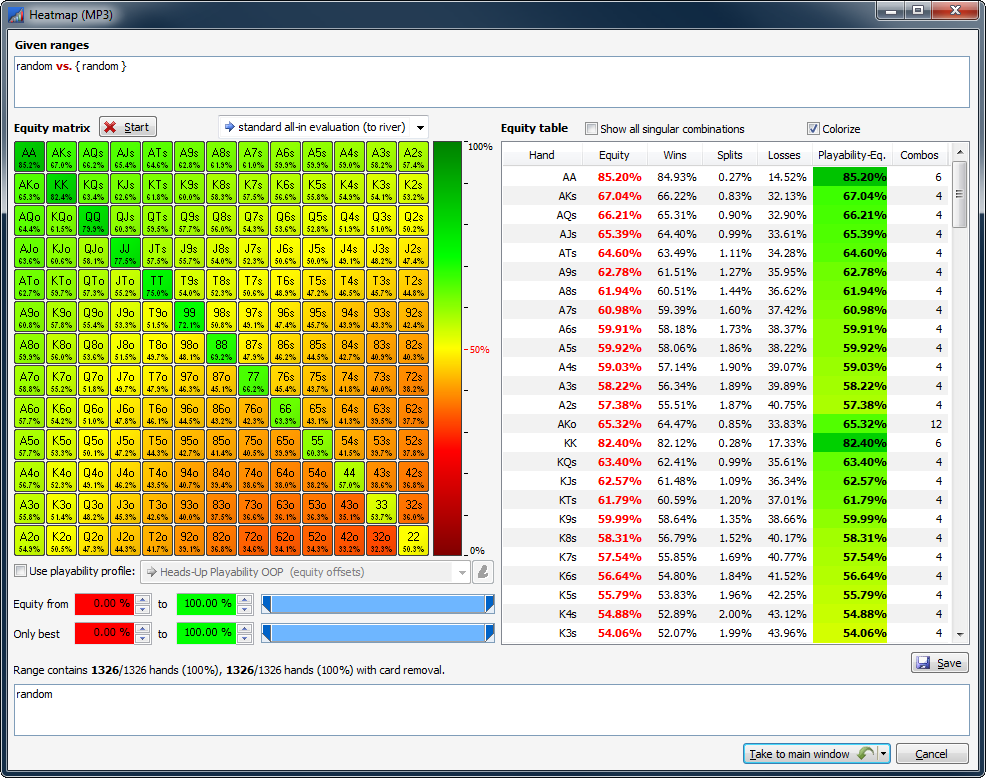Select the 22 cell in equity matrix
Viewport: 986px width, 778px height.
click(x=413, y=540)
